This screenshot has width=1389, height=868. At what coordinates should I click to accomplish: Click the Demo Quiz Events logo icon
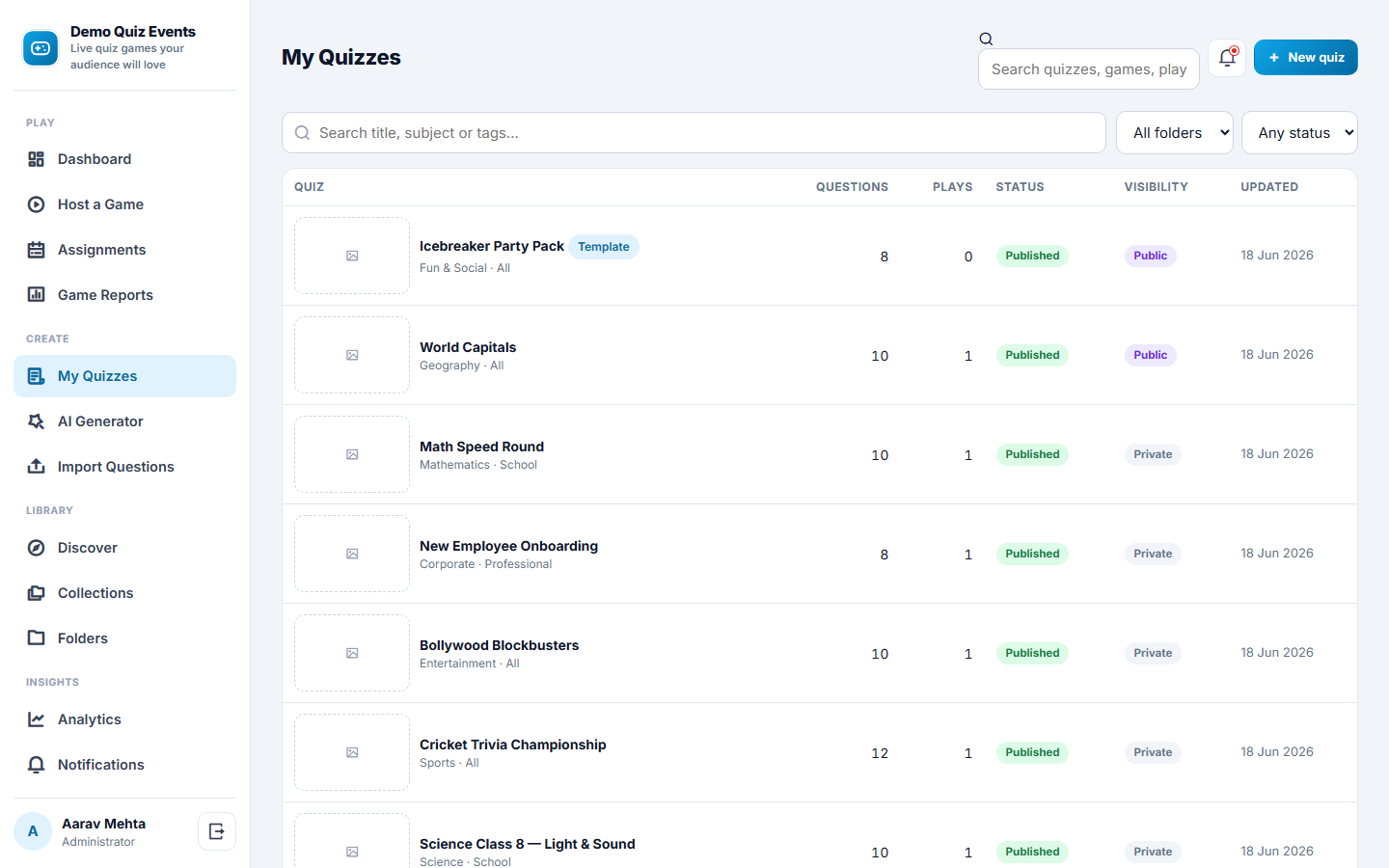tap(41, 48)
